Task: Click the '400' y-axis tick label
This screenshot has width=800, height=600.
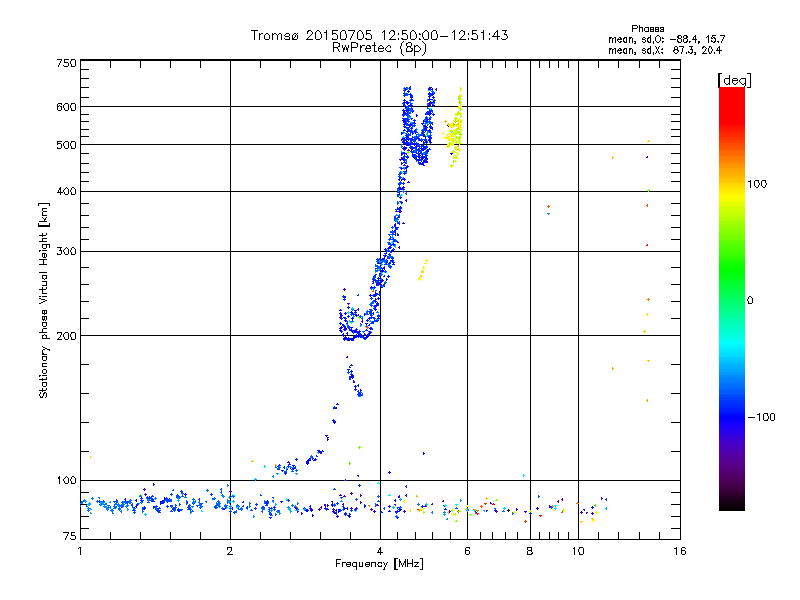Action: [67, 192]
